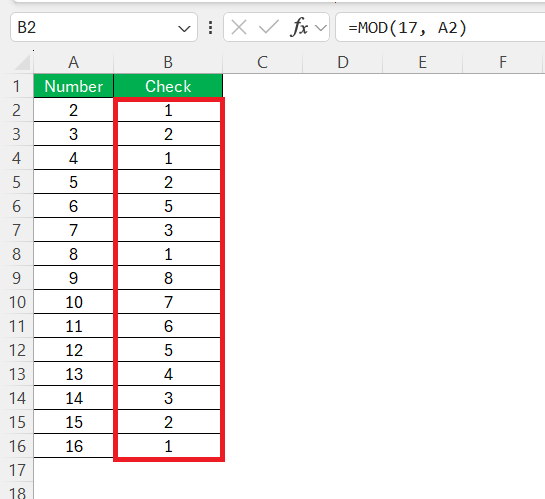The height and width of the screenshot is (499, 545).
Task: Select cell A5 with value 5
Action: click(73, 182)
